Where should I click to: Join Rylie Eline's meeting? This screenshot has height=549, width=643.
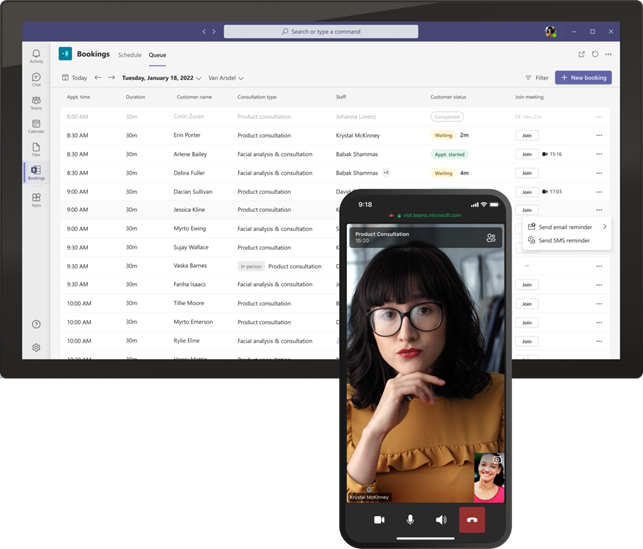527,342
